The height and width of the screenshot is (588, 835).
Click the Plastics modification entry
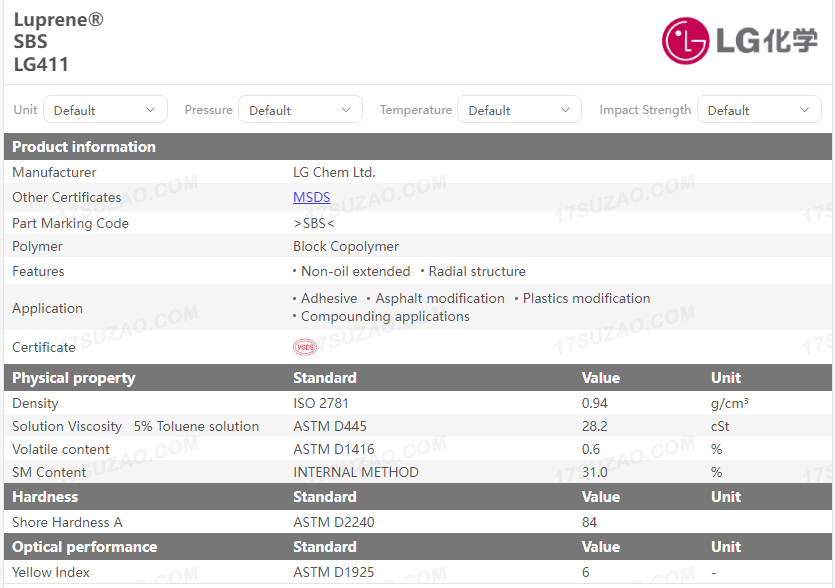pos(586,298)
